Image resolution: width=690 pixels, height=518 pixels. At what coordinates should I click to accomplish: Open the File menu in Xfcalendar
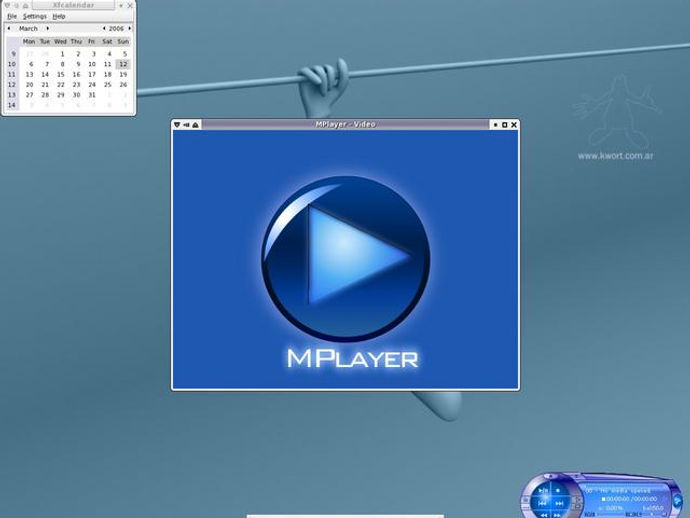pyautogui.click(x=12, y=16)
